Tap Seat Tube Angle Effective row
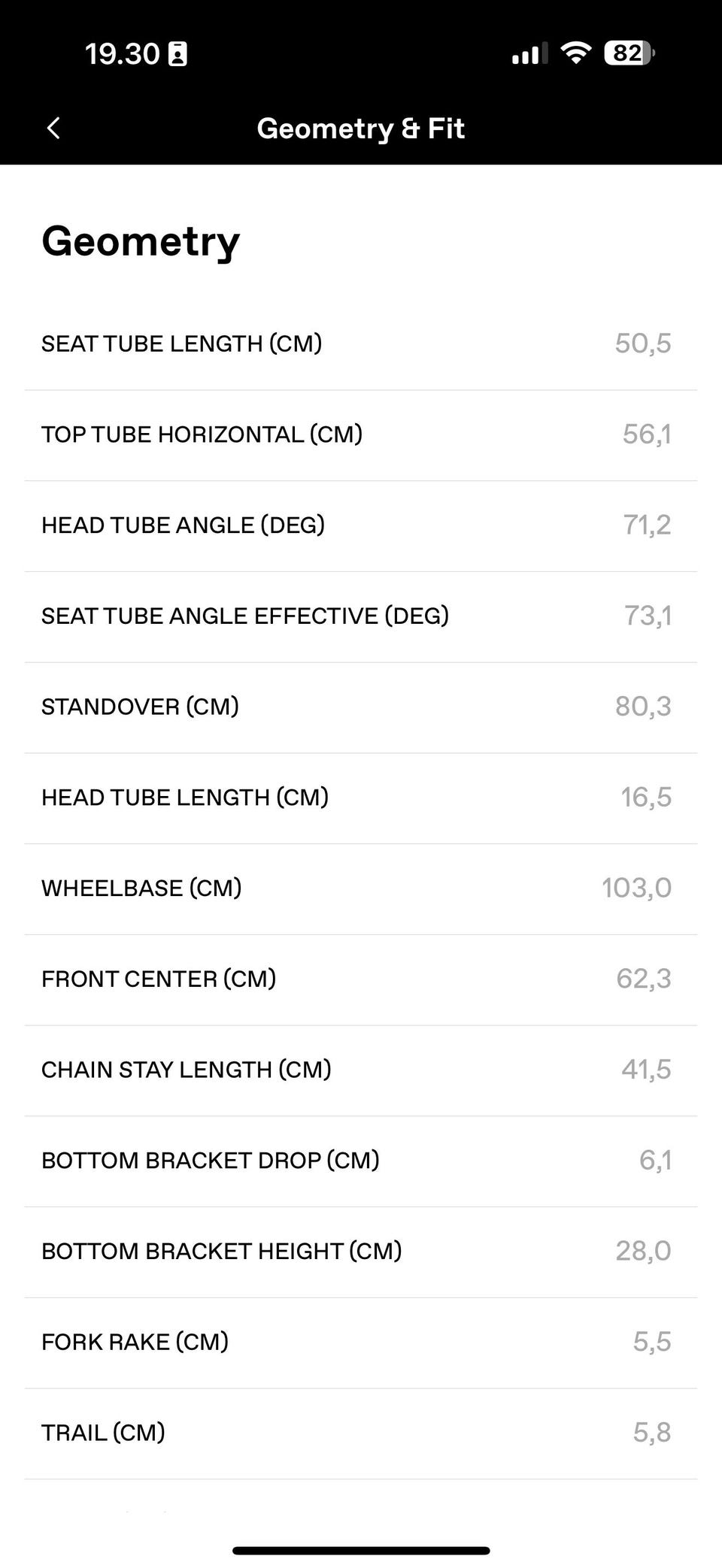722x1568 pixels. click(361, 617)
